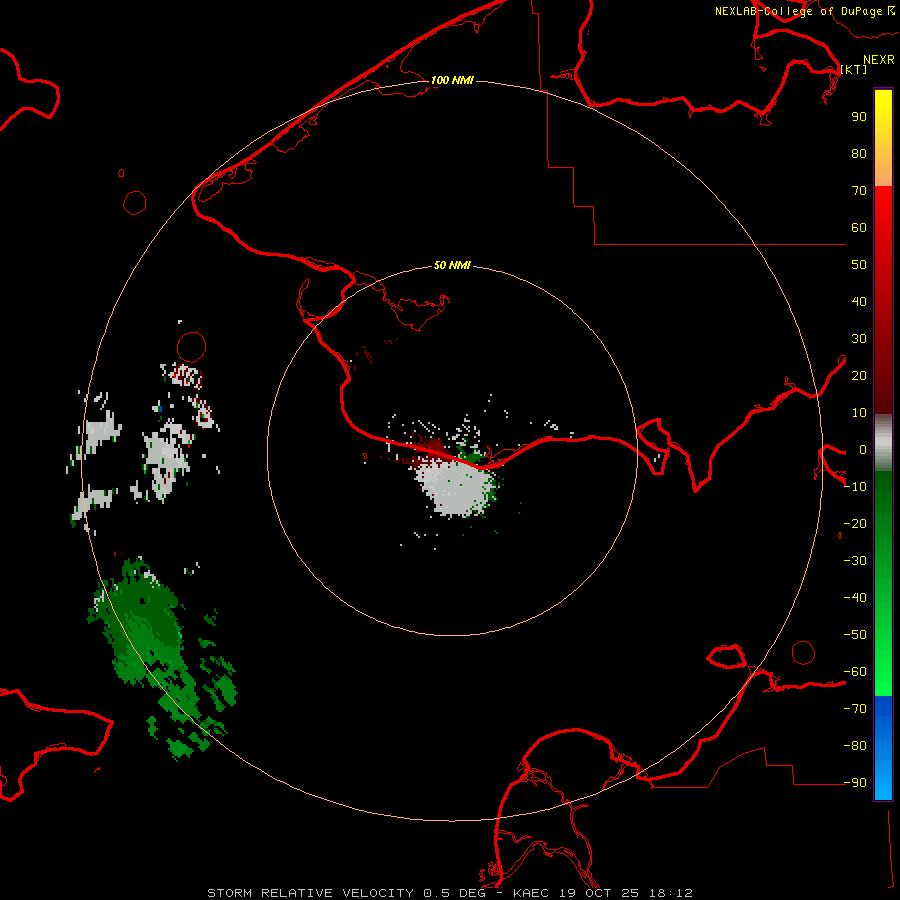Click the "-70" value on the velocity scale
Viewport: 900px width, 900px height.
[x=855, y=709]
